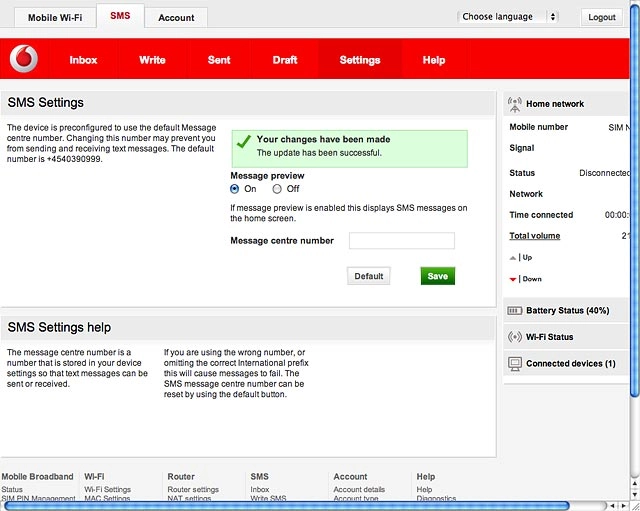Click the Signal label
This screenshot has height=511, width=640.
(x=522, y=148)
